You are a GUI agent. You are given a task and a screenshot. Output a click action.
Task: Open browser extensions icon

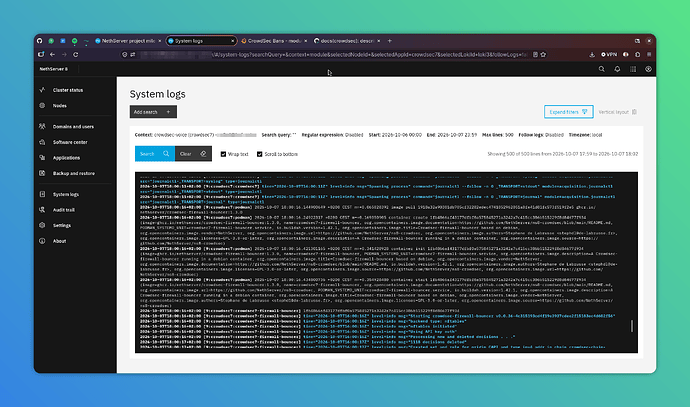pyautogui.click(x=638, y=55)
